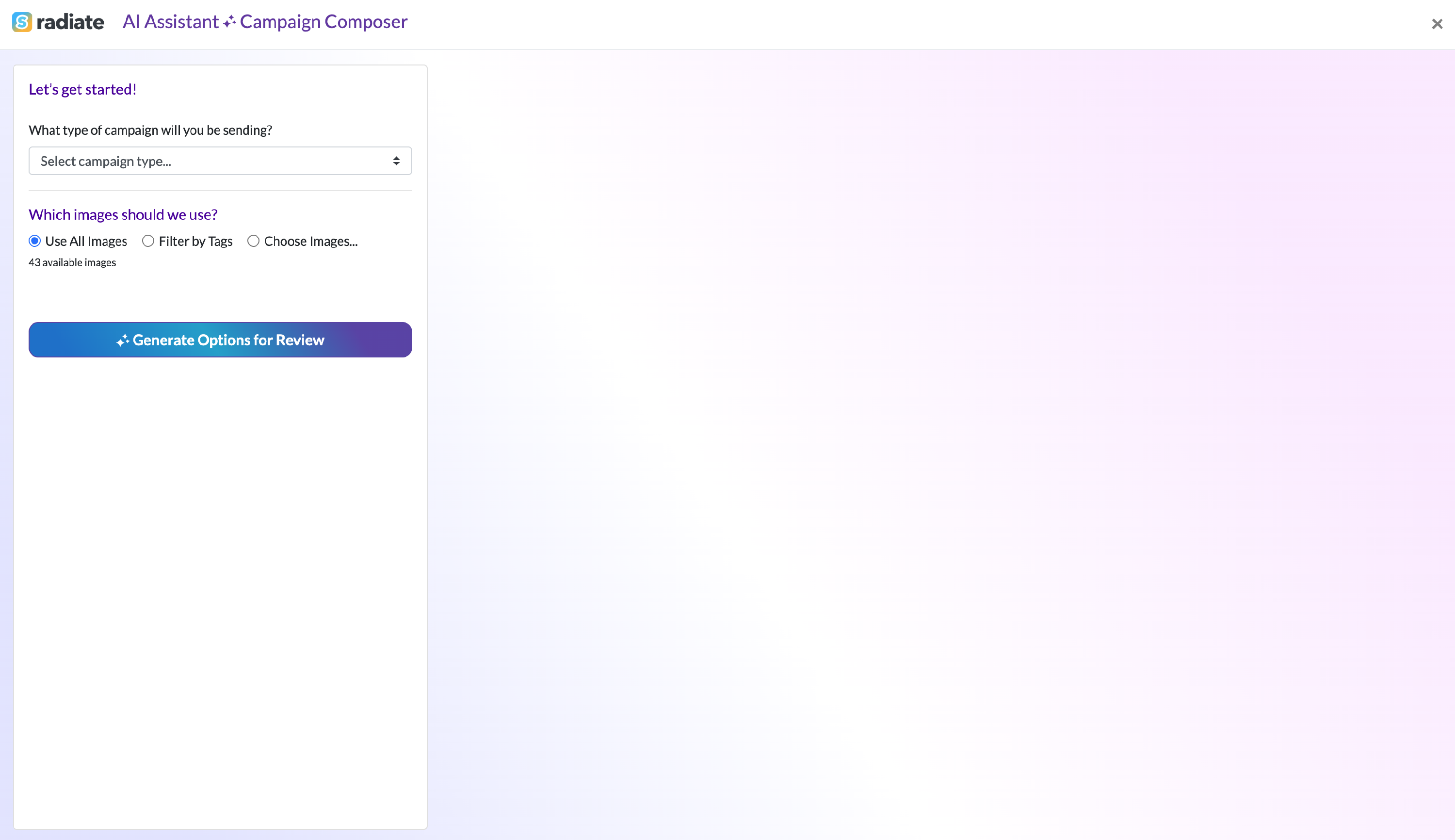The image size is (1455, 840).
Task: Click the radiate wordmark text
Action: pos(70,22)
